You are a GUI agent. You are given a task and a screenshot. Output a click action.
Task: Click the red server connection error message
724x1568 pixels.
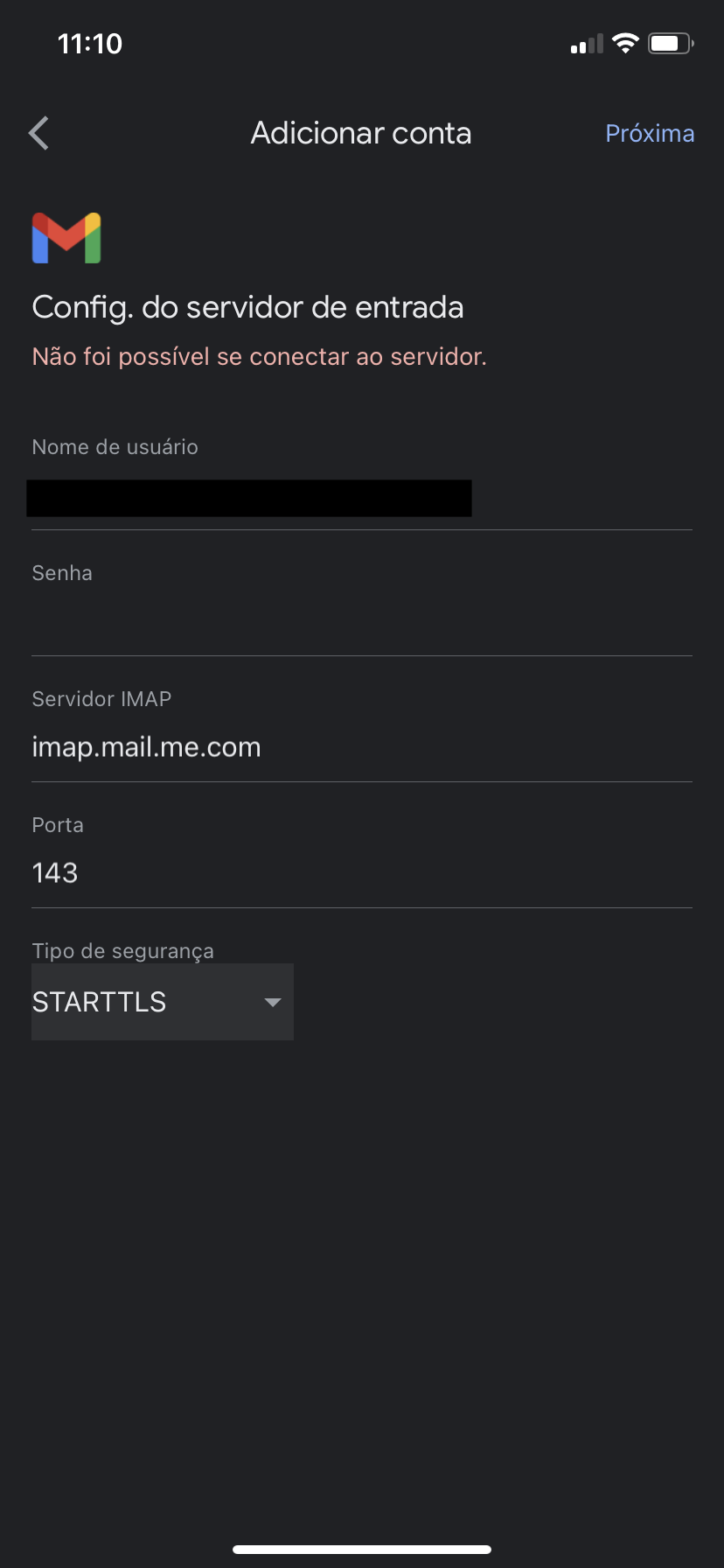click(x=259, y=357)
